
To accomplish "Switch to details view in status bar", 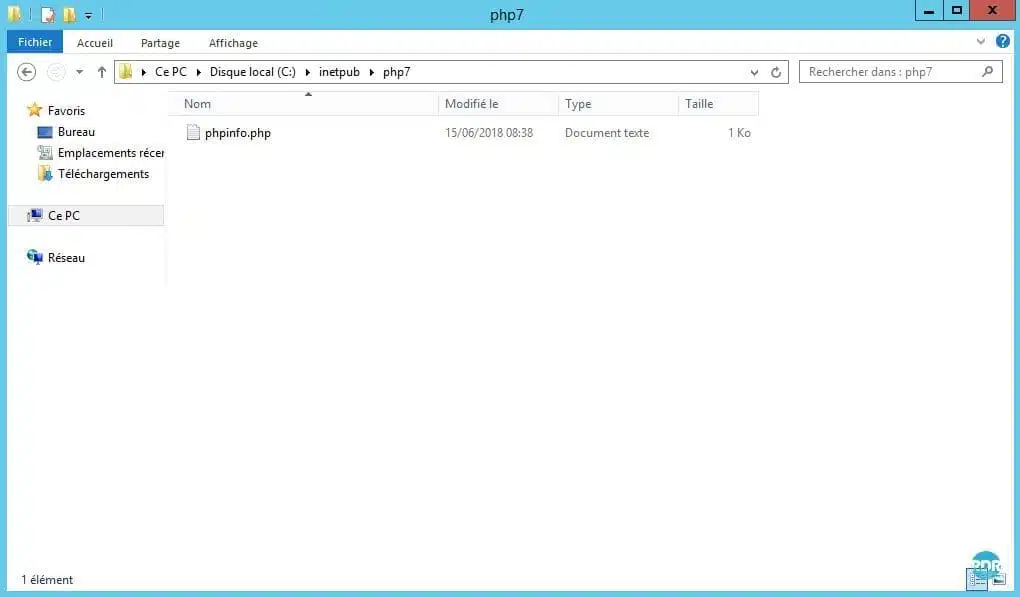I will pos(977,578).
